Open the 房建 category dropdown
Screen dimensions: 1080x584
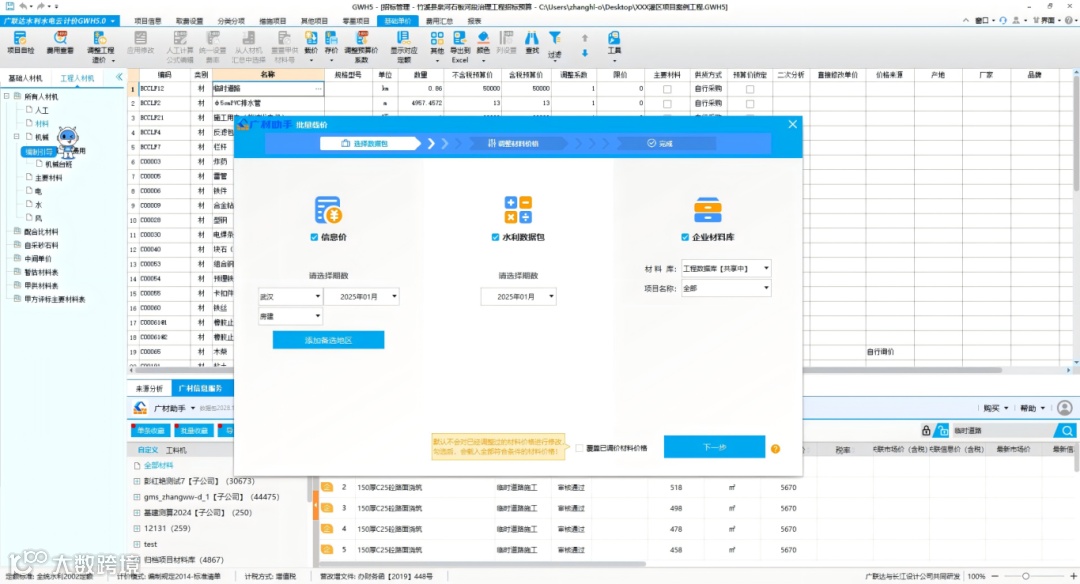290,316
